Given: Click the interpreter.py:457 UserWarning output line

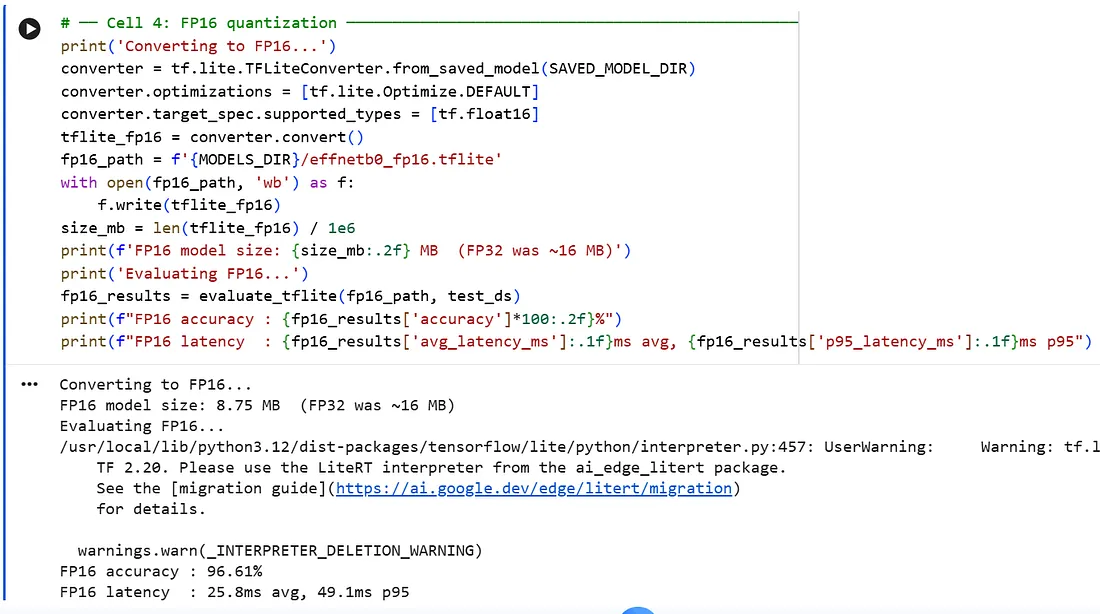Looking at the screenshot, I should tap(579, 447).
